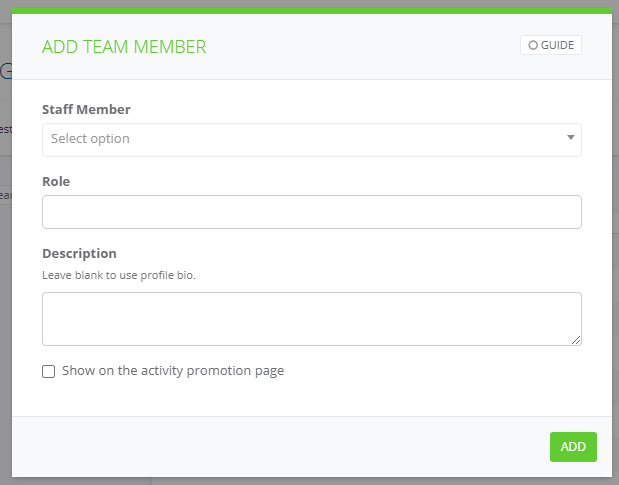Open the GUIDE help button

coord(551,45)
